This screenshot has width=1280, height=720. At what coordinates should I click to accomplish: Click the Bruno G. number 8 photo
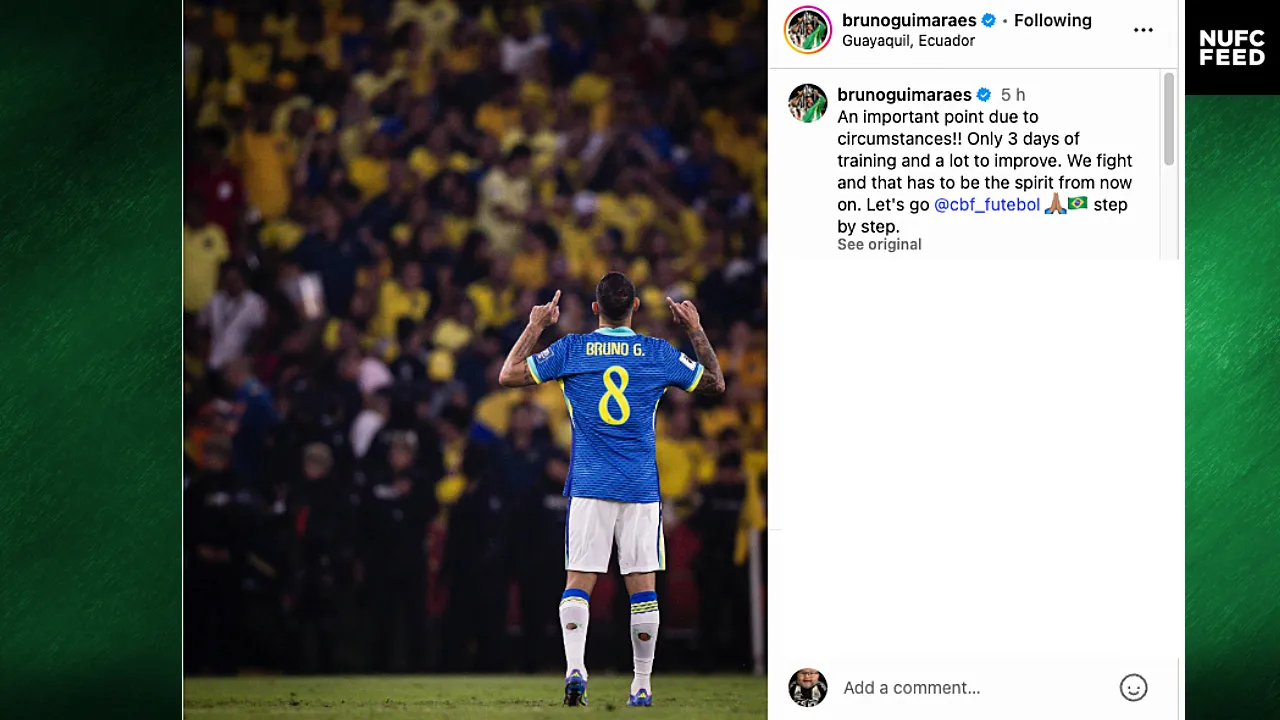coord(475,360)
